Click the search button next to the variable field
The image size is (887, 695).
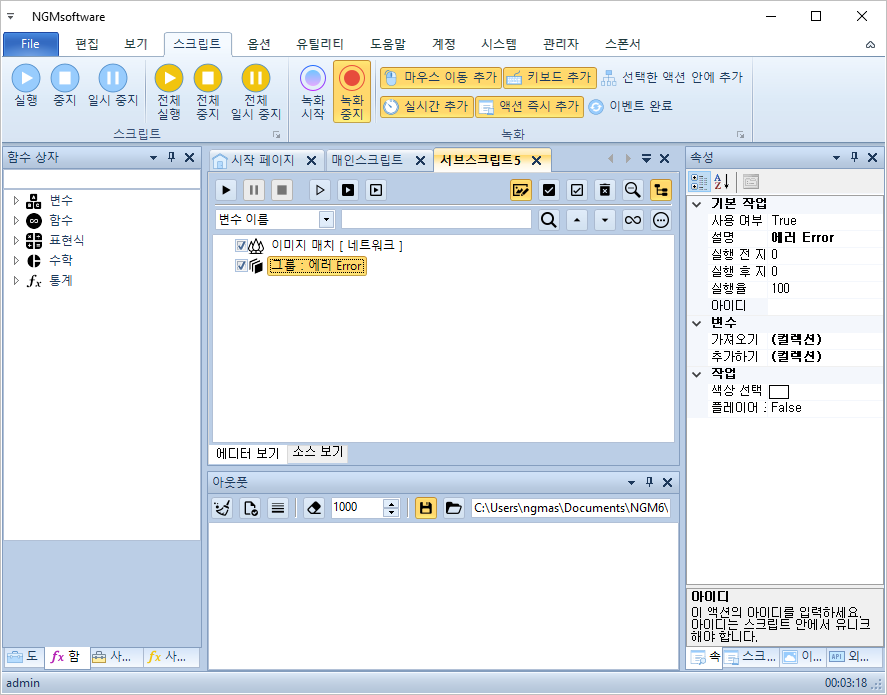pyautogui.click(x=549, y=219)
